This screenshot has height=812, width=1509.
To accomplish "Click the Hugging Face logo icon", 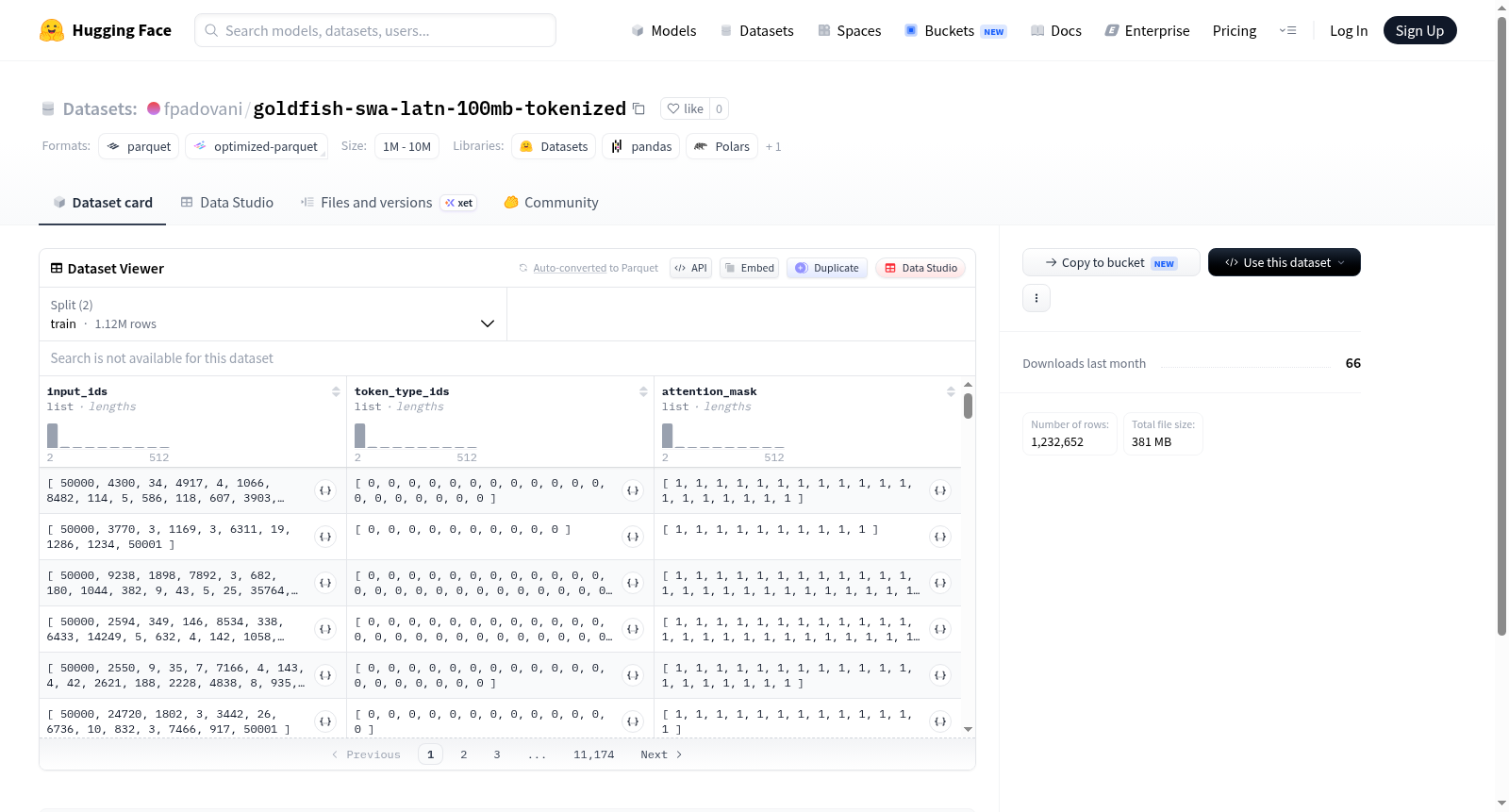I will tap(52, 30).
